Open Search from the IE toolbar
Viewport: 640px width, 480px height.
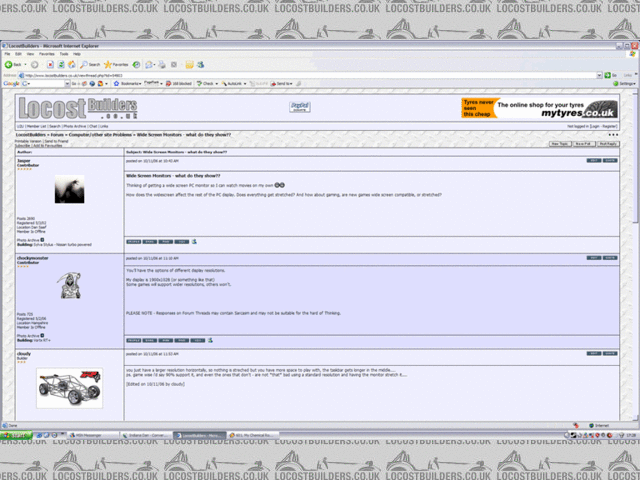[x=90, y=64]
